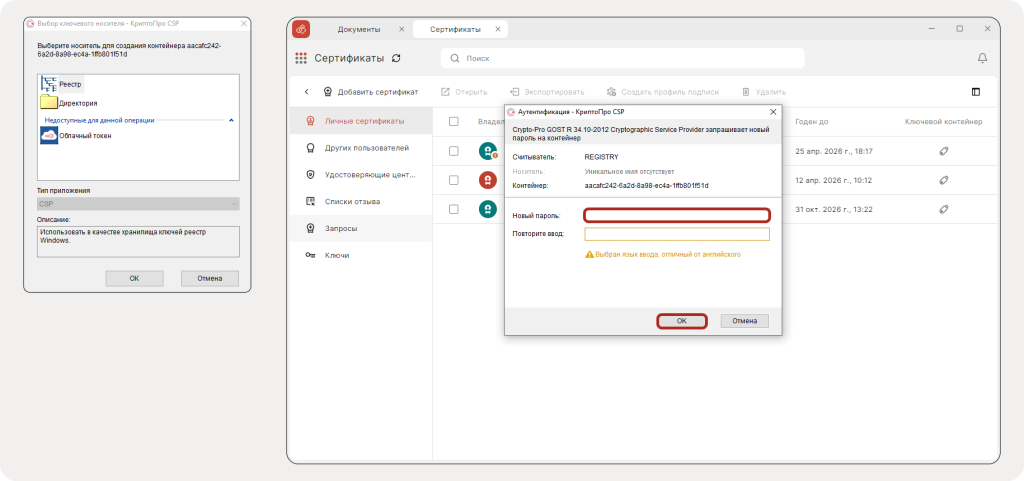Click into the Поиск search box
This screenshot has height=481, width=1024.
tap(622, 58)
